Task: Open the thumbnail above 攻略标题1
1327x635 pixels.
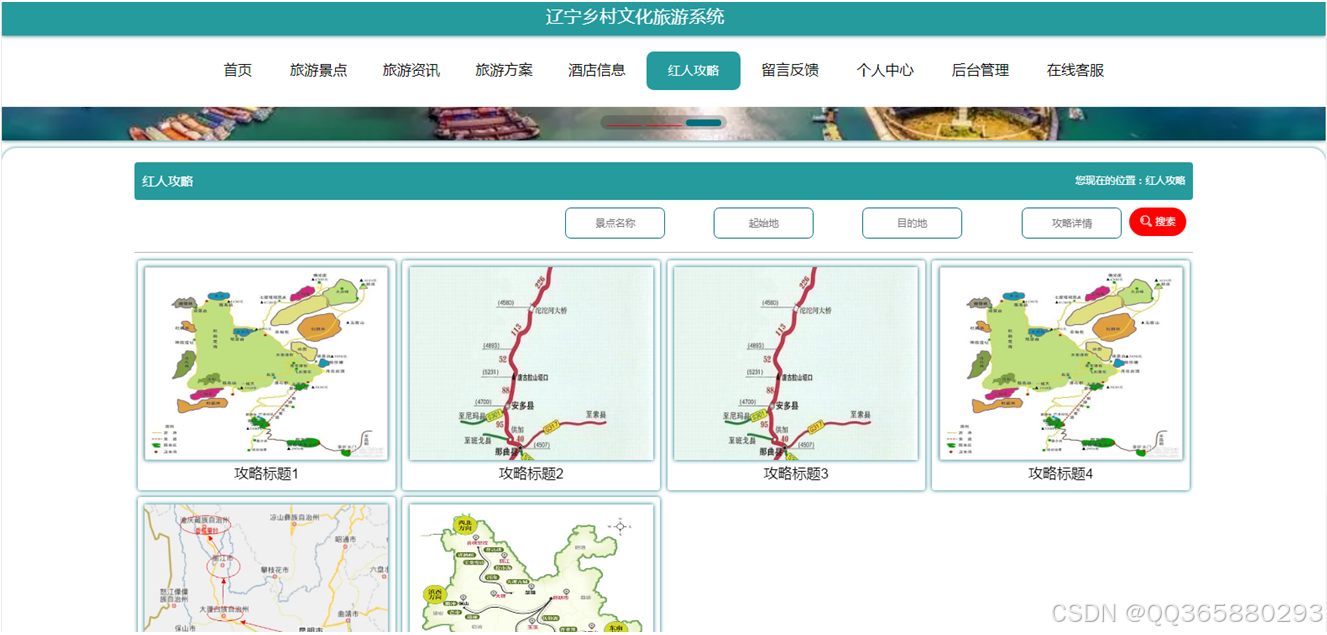Action: coord(266,363)
